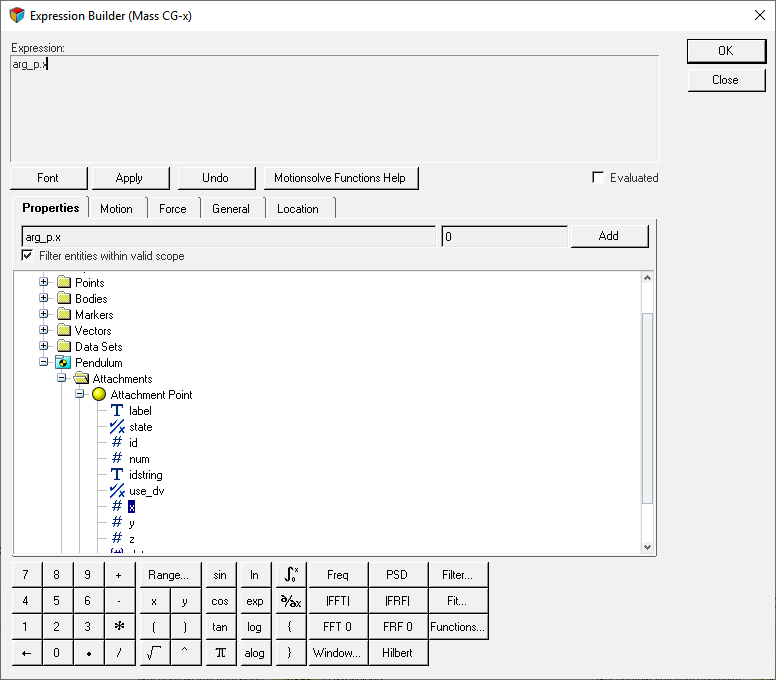Insert the square root symbol
The height and width of the screenshot is (680, 776).
(153, 653)
